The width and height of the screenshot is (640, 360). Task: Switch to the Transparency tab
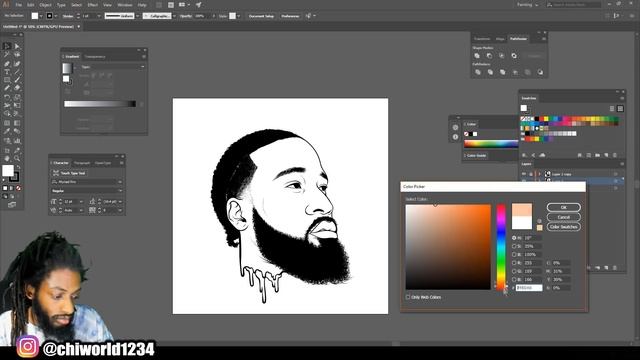[x=95, y=57]
